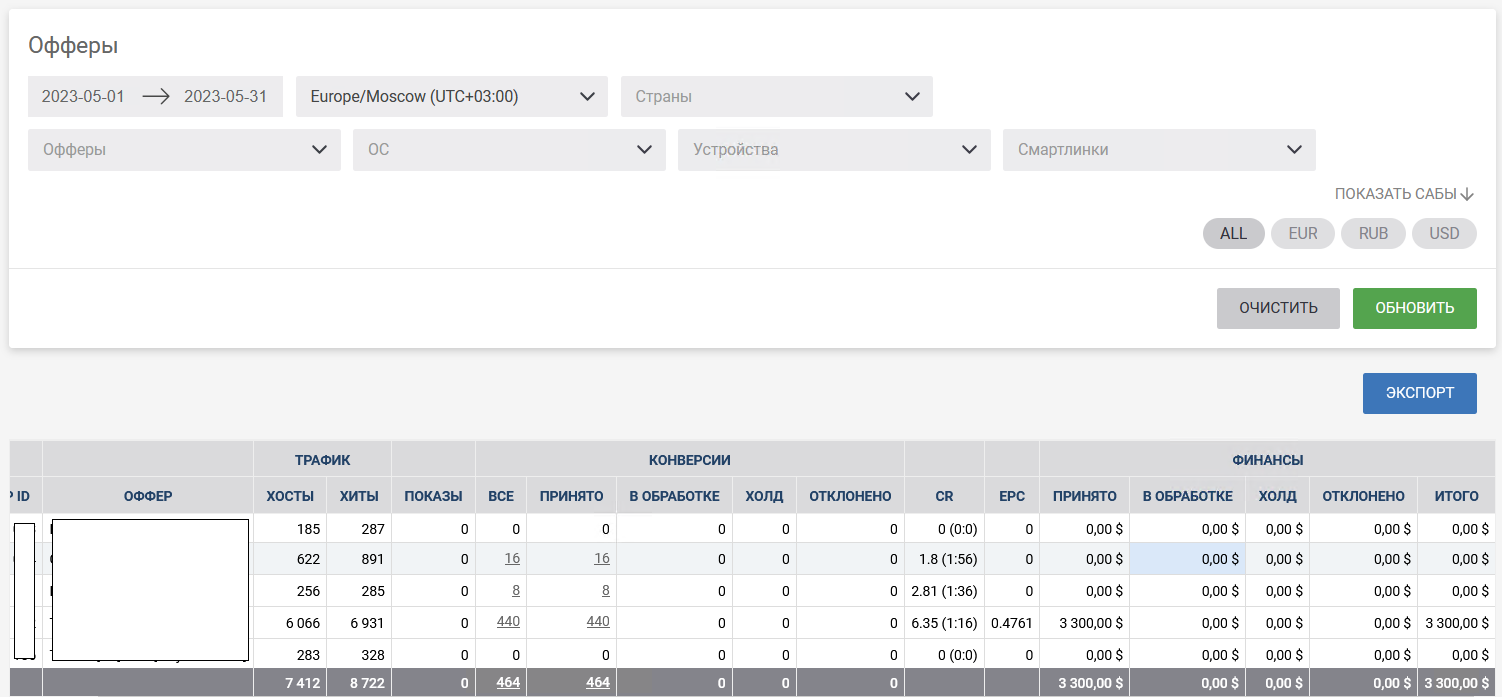Viewport: 1502px width, 697px height.
Task: Click the 464 total accepted conversions link
Action: coord(597,682)
